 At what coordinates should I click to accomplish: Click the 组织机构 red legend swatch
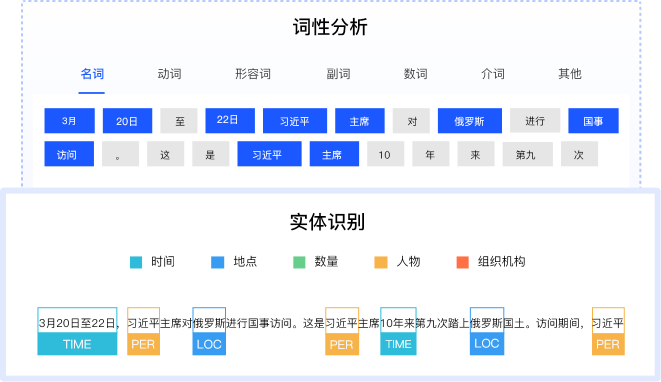coord(463,262)
